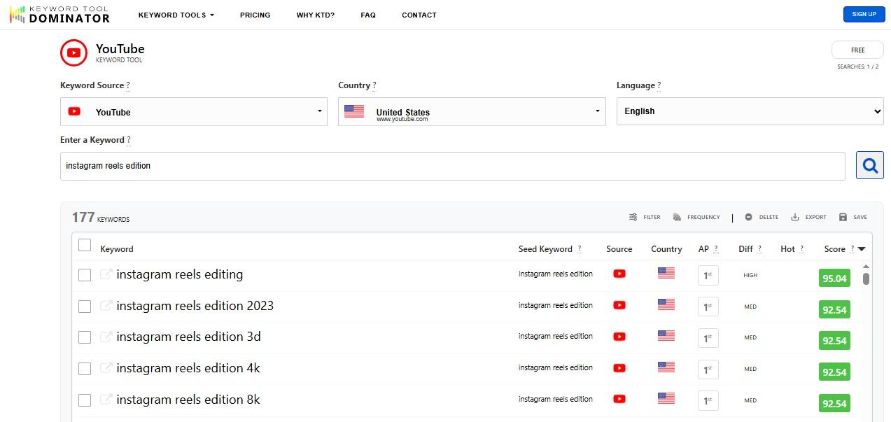Click help question mark next to Seed Keyword header
The height and width of the screenshot is (422, 891).
pyautogui.click(x=580, y=249)
